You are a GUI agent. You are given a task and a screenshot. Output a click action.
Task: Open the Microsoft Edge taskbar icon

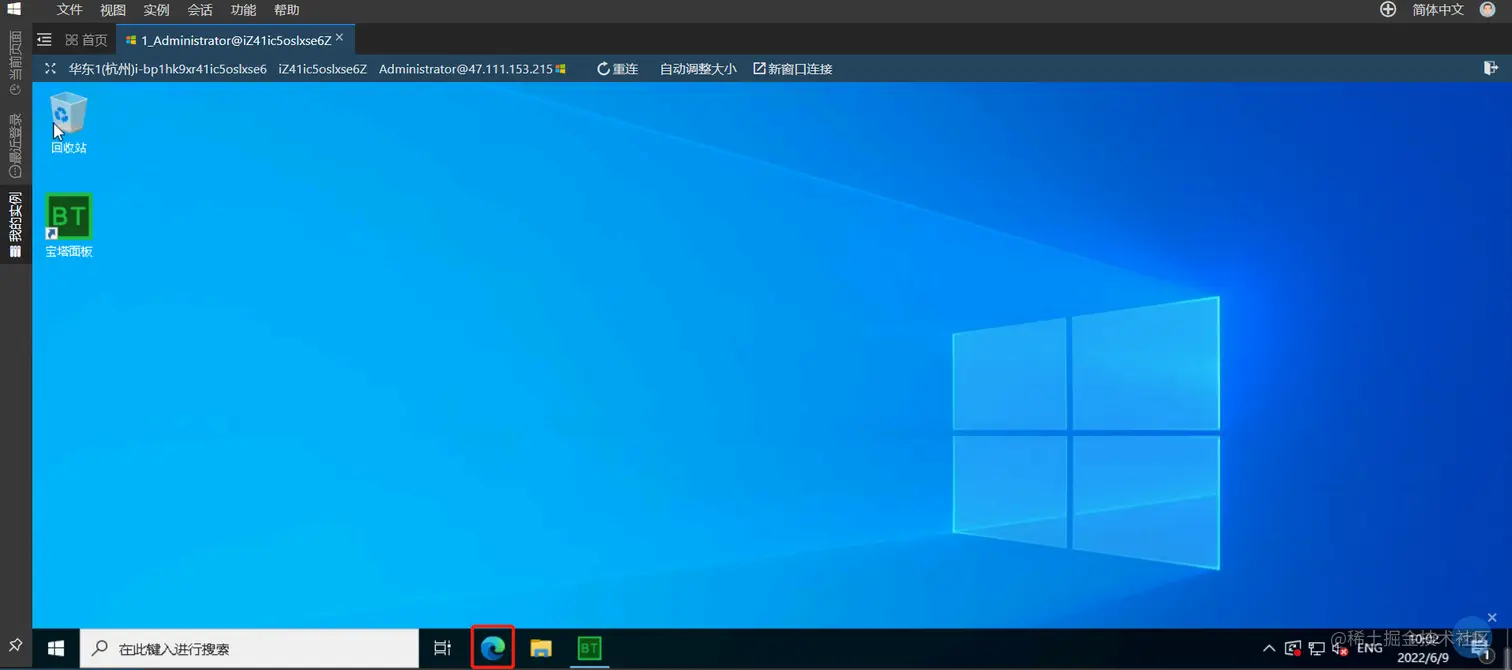(x=492, y=648)
